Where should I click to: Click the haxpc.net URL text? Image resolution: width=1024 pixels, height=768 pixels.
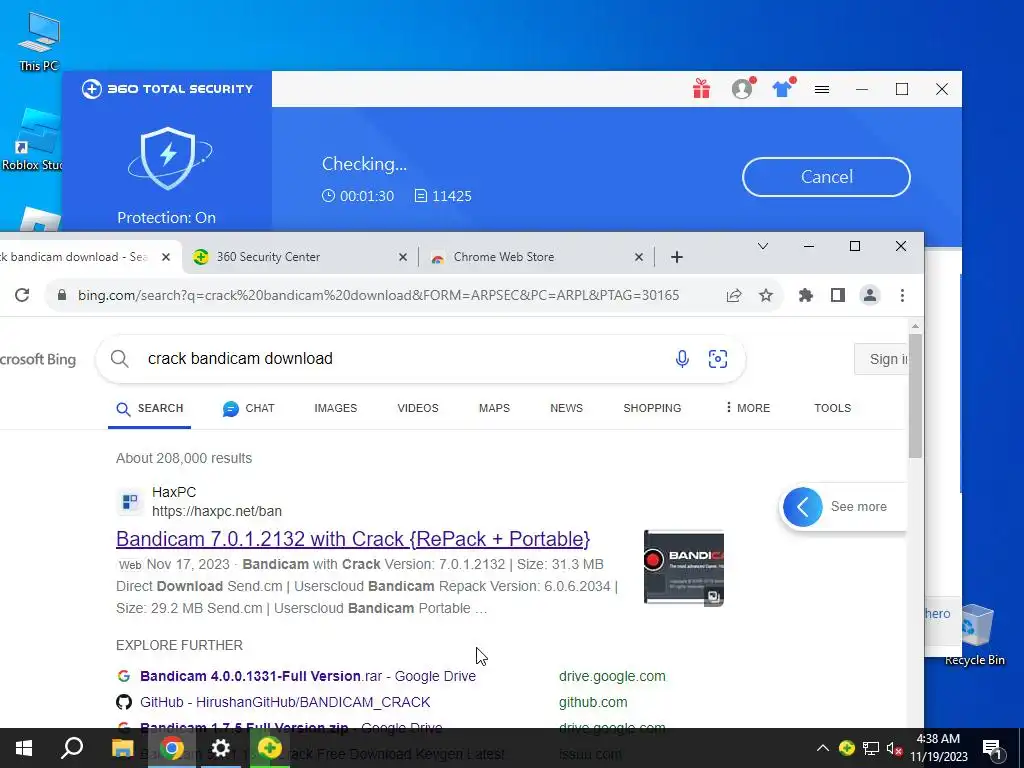(217, 511)
